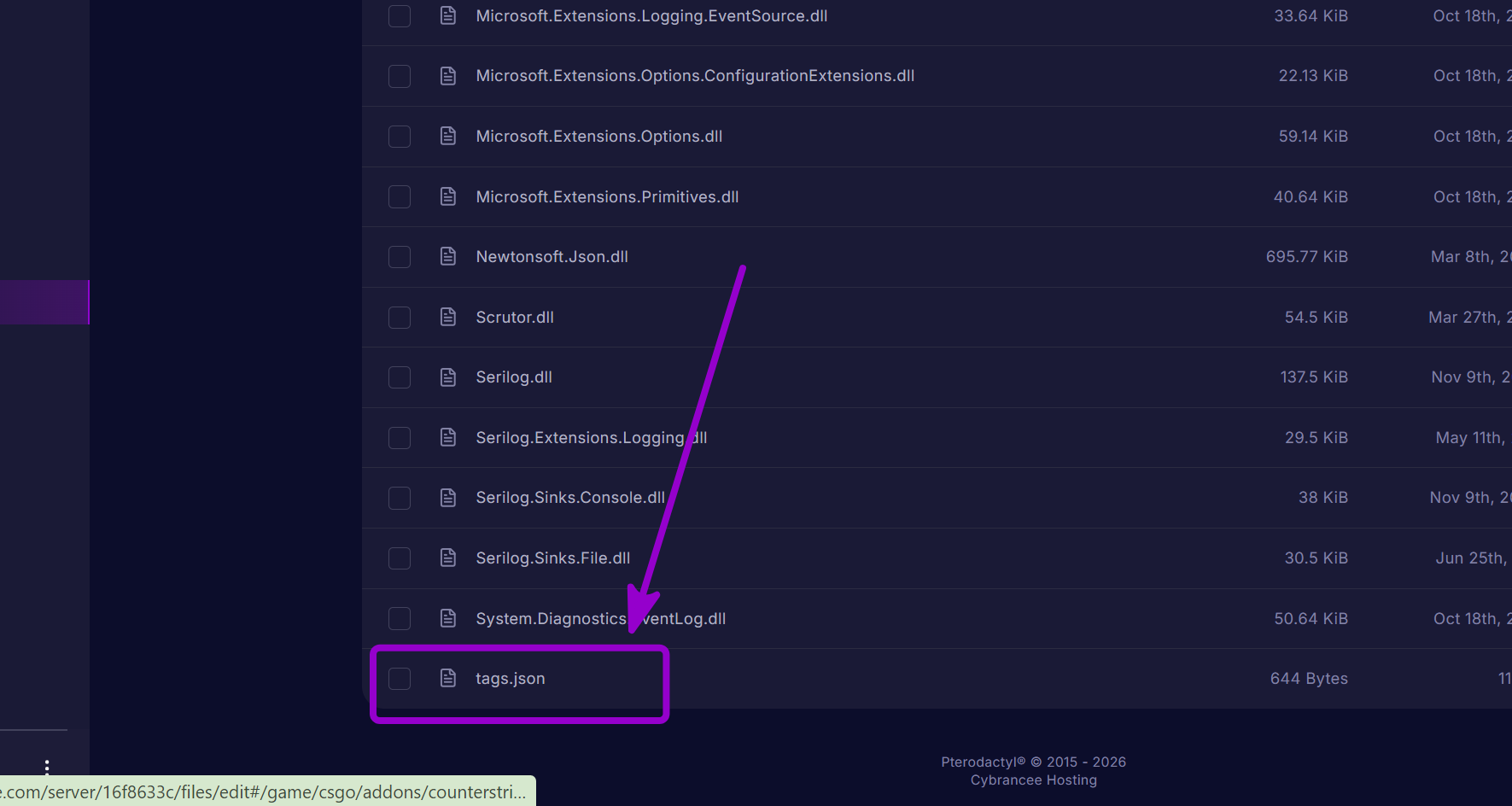Image resolution: width=1512 pixels, height=806 pixels.
Task: Click the file icon beside Serilog.dll
Action: point(448,377)
